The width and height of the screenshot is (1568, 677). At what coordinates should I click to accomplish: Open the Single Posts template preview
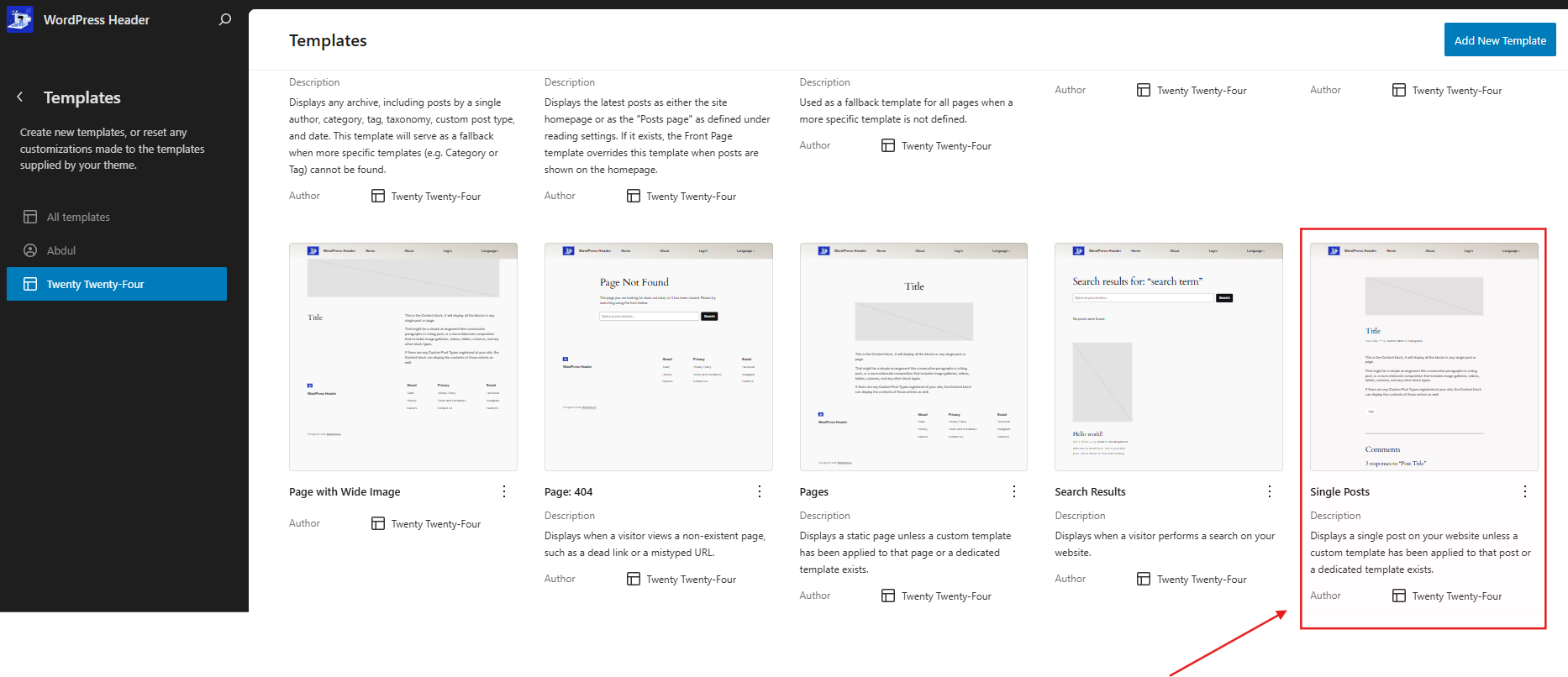[1423, 357]
